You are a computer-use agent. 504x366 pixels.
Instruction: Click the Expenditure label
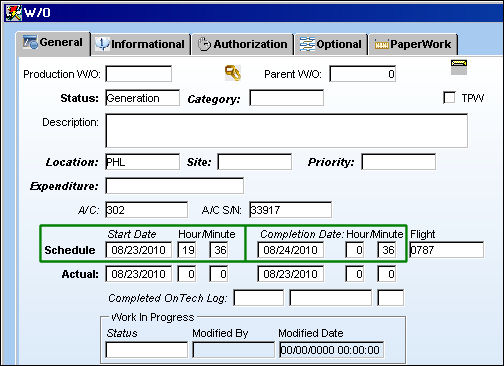(64, 186)
